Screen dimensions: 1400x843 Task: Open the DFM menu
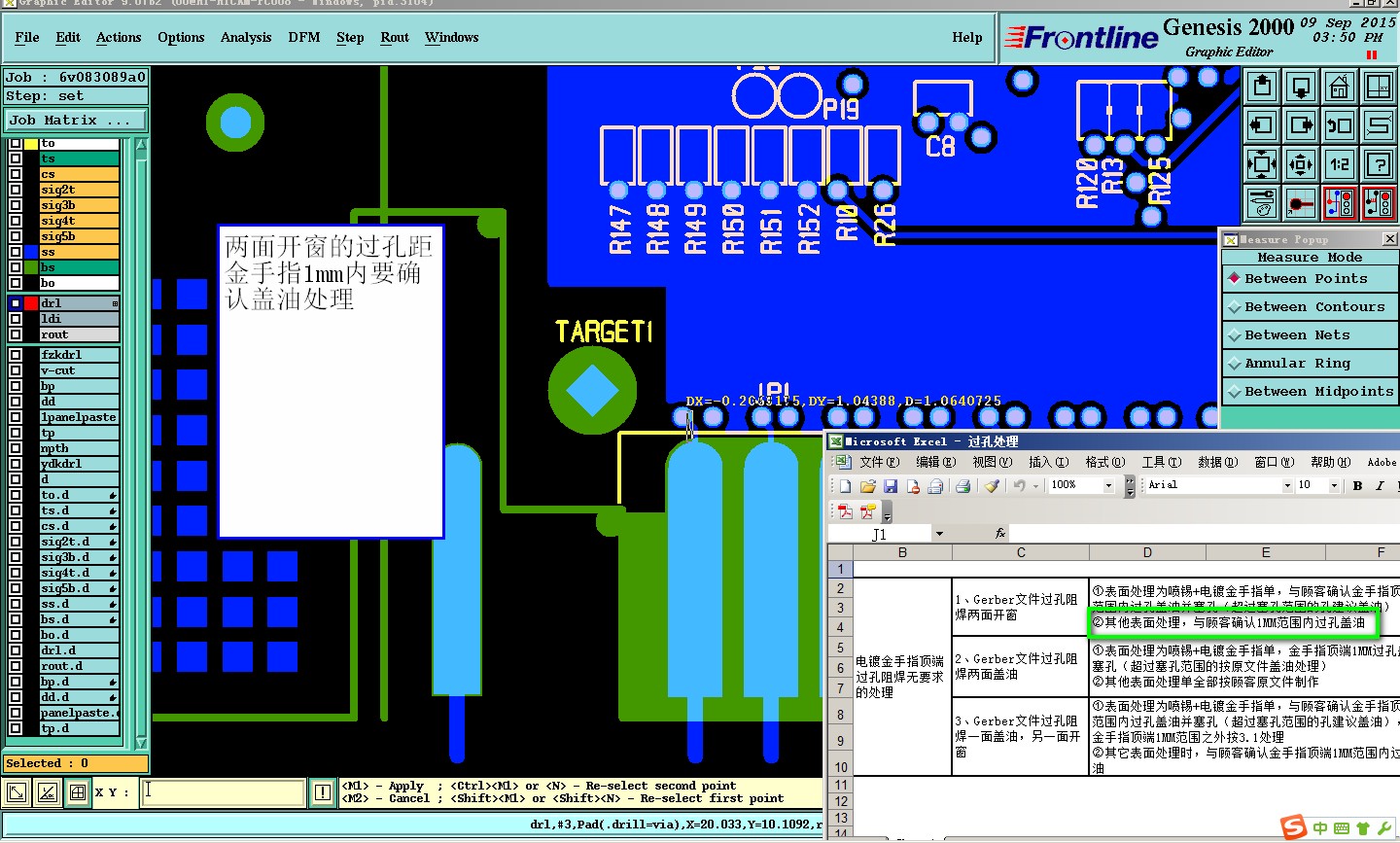tap(304, 37)
